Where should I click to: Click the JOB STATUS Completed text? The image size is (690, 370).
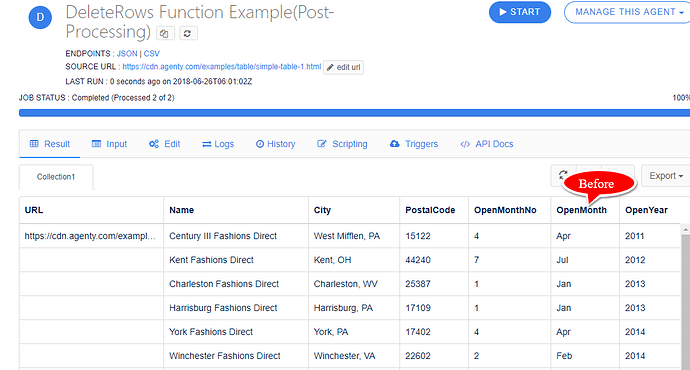96,98
